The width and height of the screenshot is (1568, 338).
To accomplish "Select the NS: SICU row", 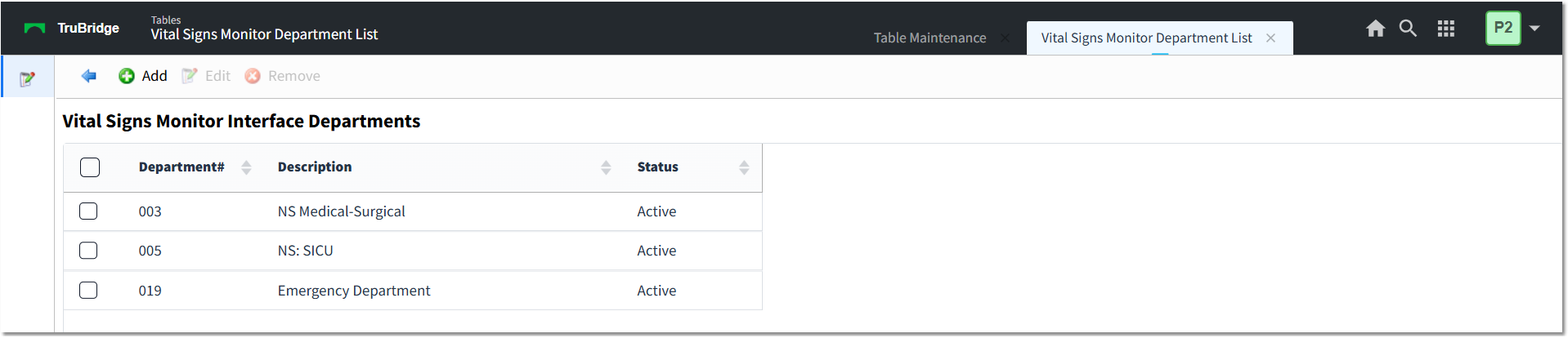I will (x=413, y=251).
